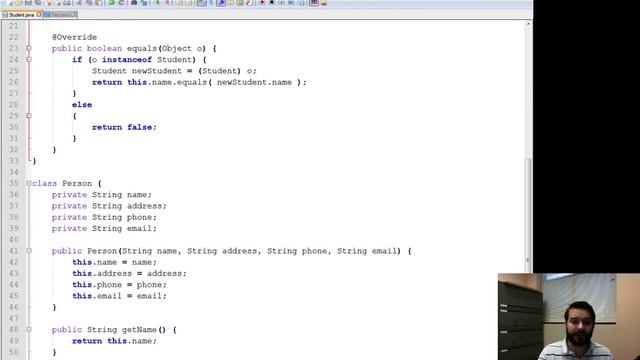The image size is (640, 360).
Task: Click 'newStudent.name' argument on line 26
Action: point(254,82)
